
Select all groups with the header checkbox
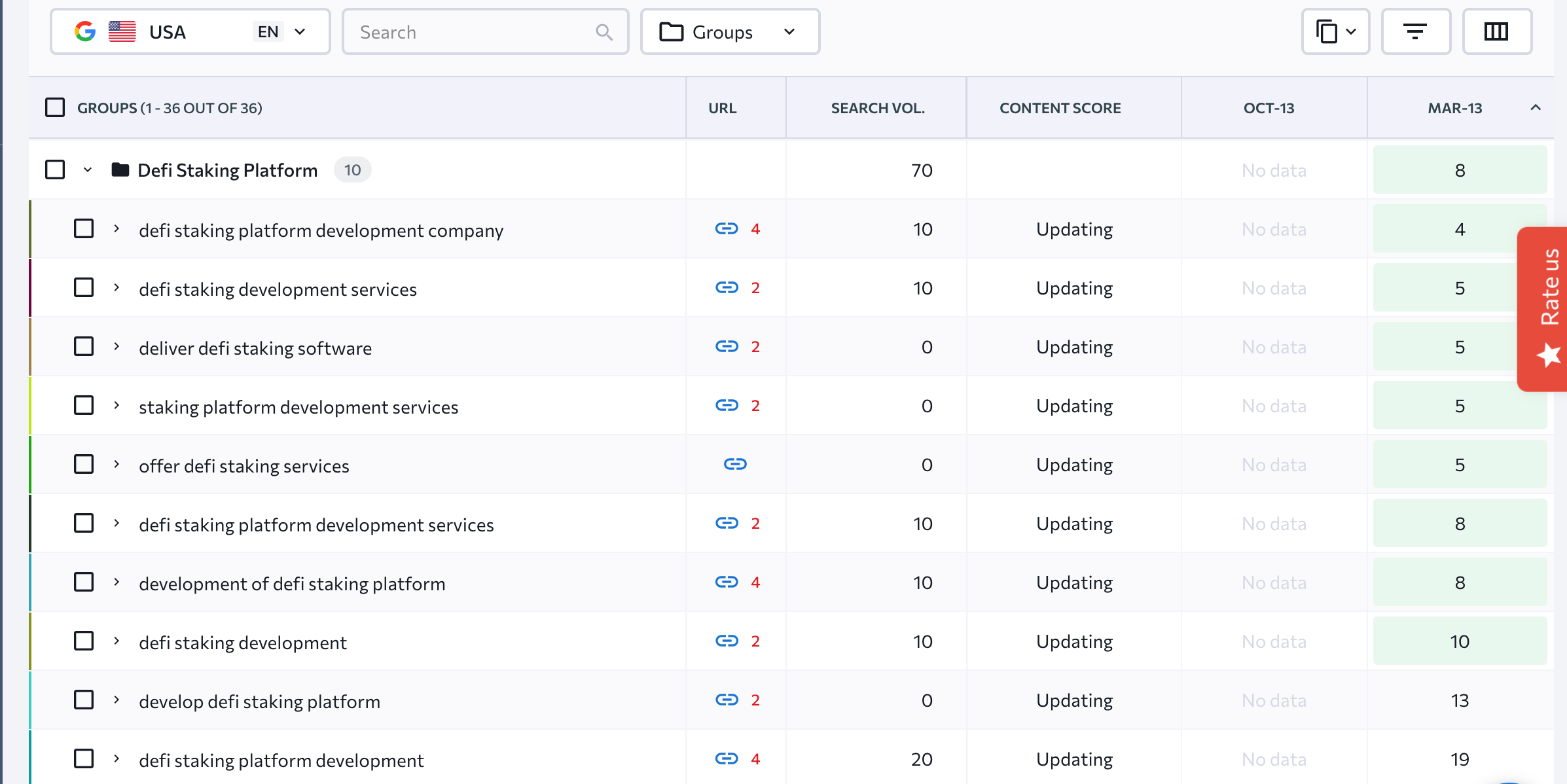coord(55,107)
